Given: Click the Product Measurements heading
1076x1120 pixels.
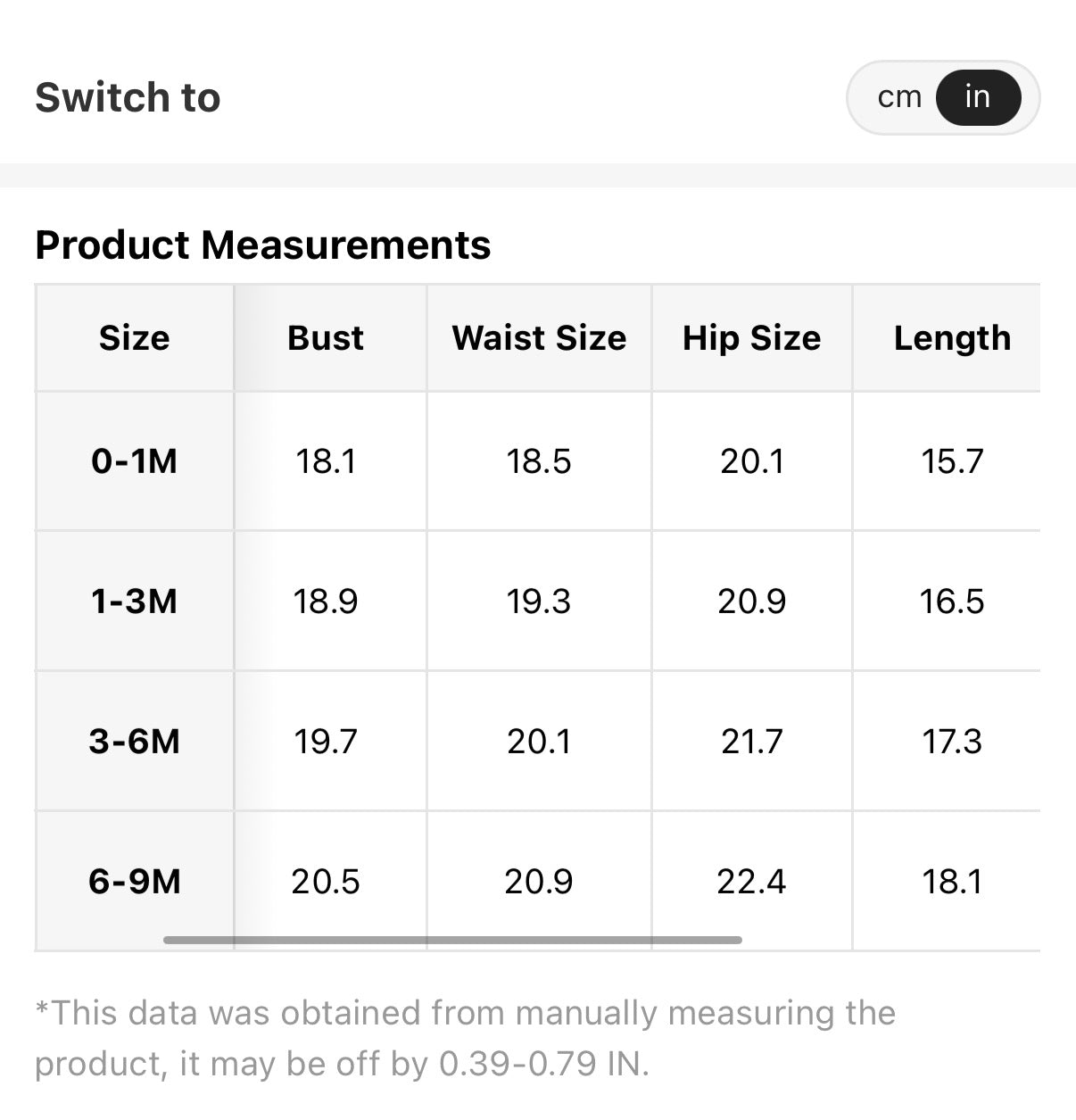Looking at the screenshot, I should click(262, 245).
